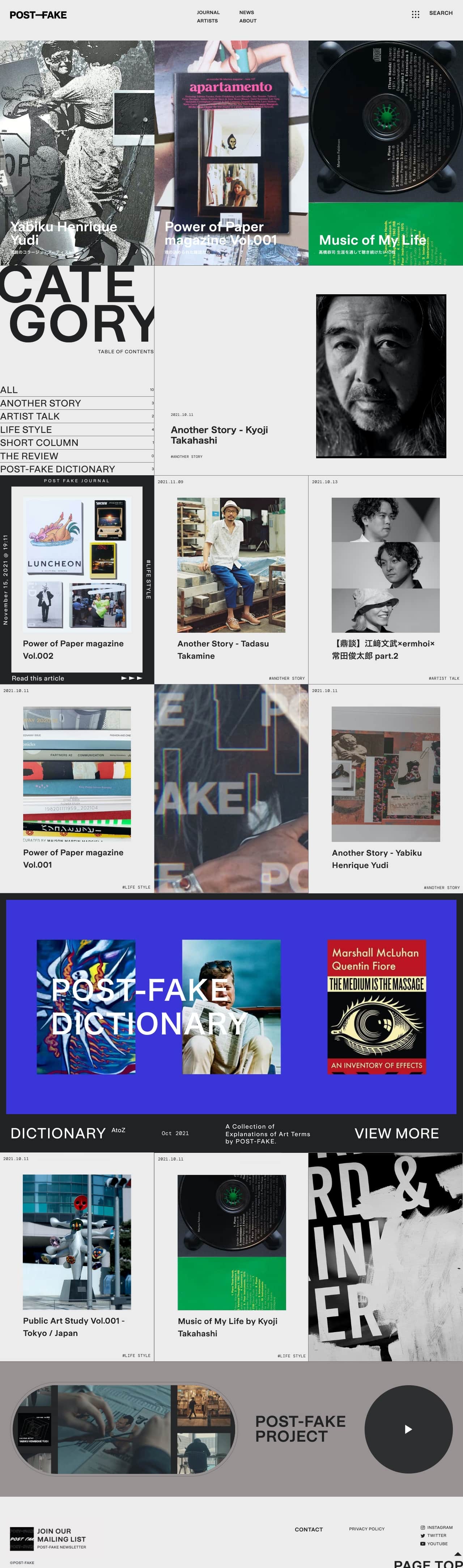The height and width of the screenshot is (1568, 463).
Task: Click the mailing list POST-FAKE logo image
Action: point(22,1538)
